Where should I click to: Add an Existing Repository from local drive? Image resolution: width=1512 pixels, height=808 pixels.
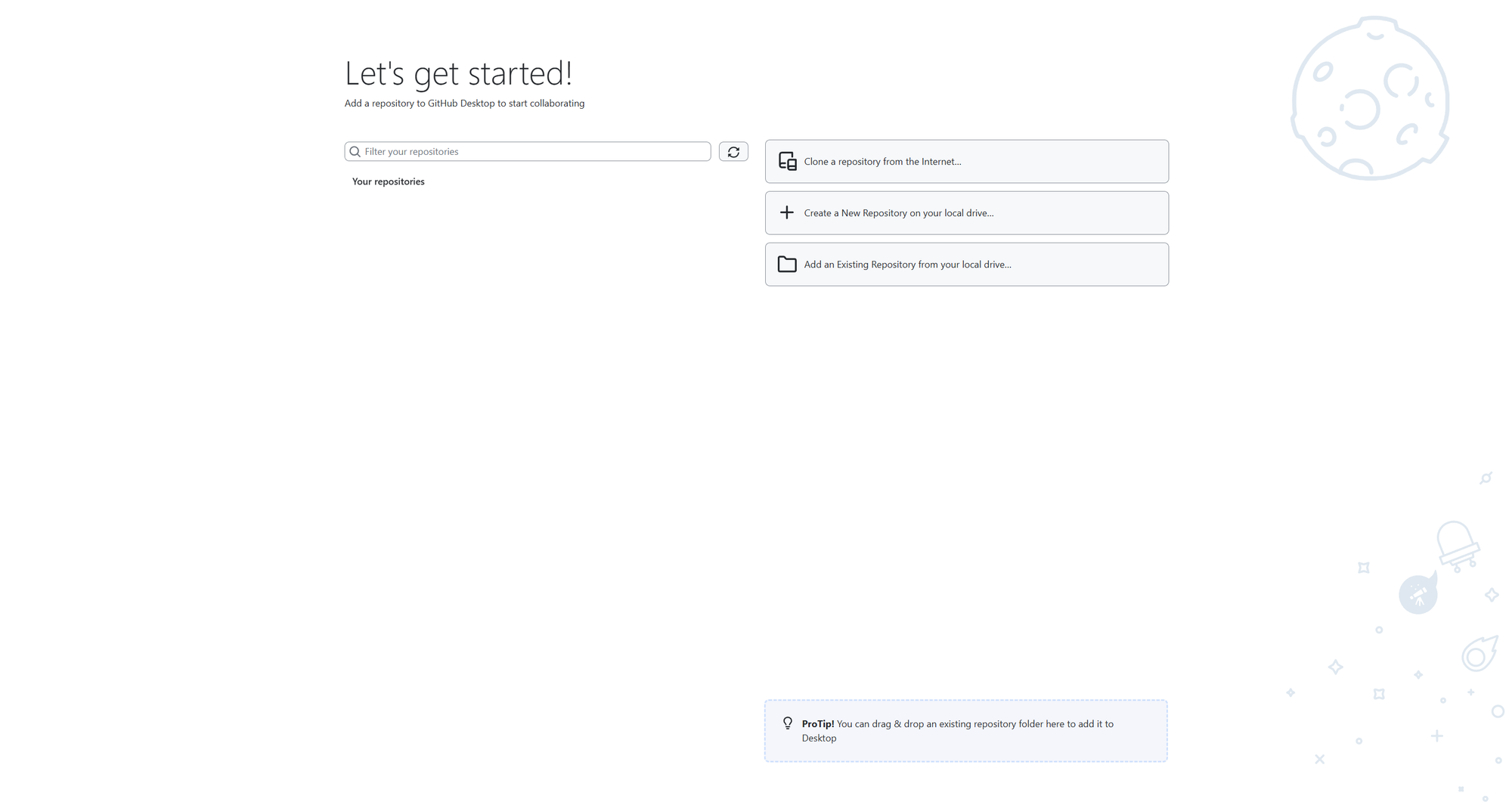pyautogui.click(x=967, y=264)
